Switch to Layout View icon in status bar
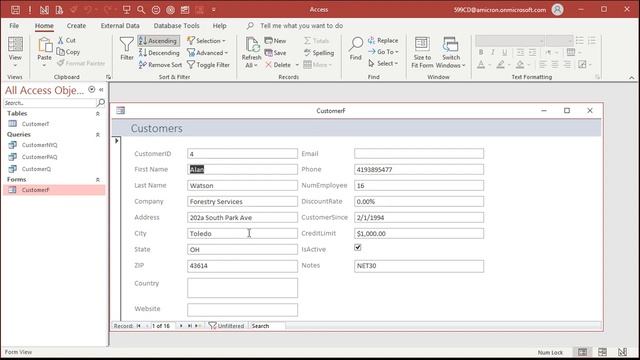 602,352
